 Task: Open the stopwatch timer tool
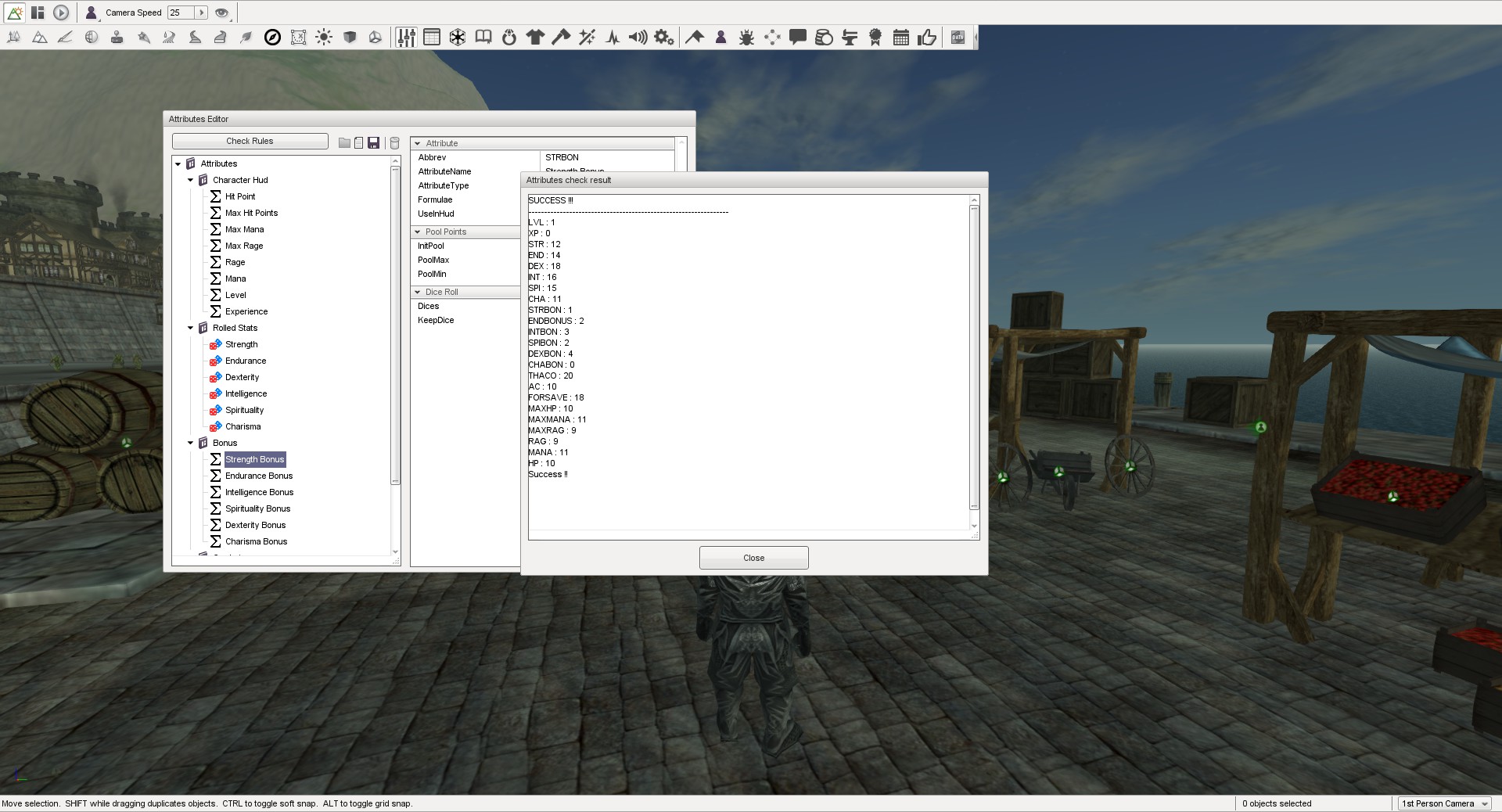pos(509,37)
